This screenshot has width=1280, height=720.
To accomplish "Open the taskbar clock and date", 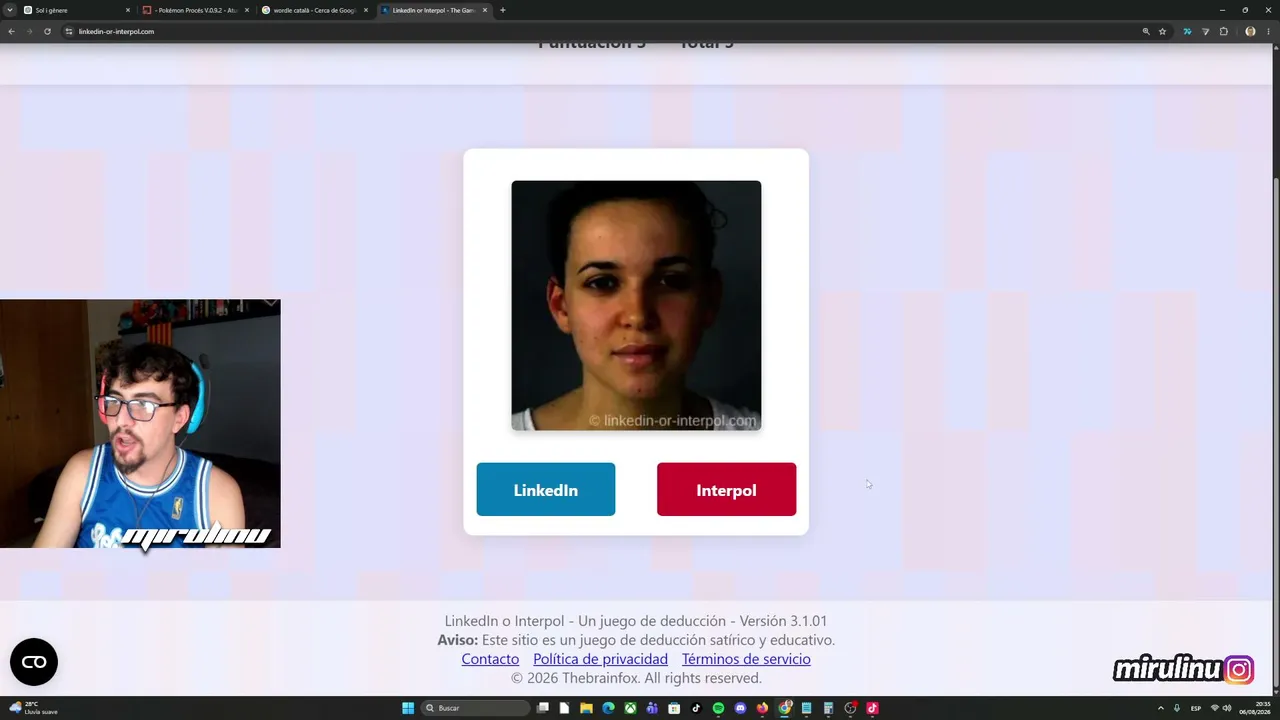I will [1253, 708].
